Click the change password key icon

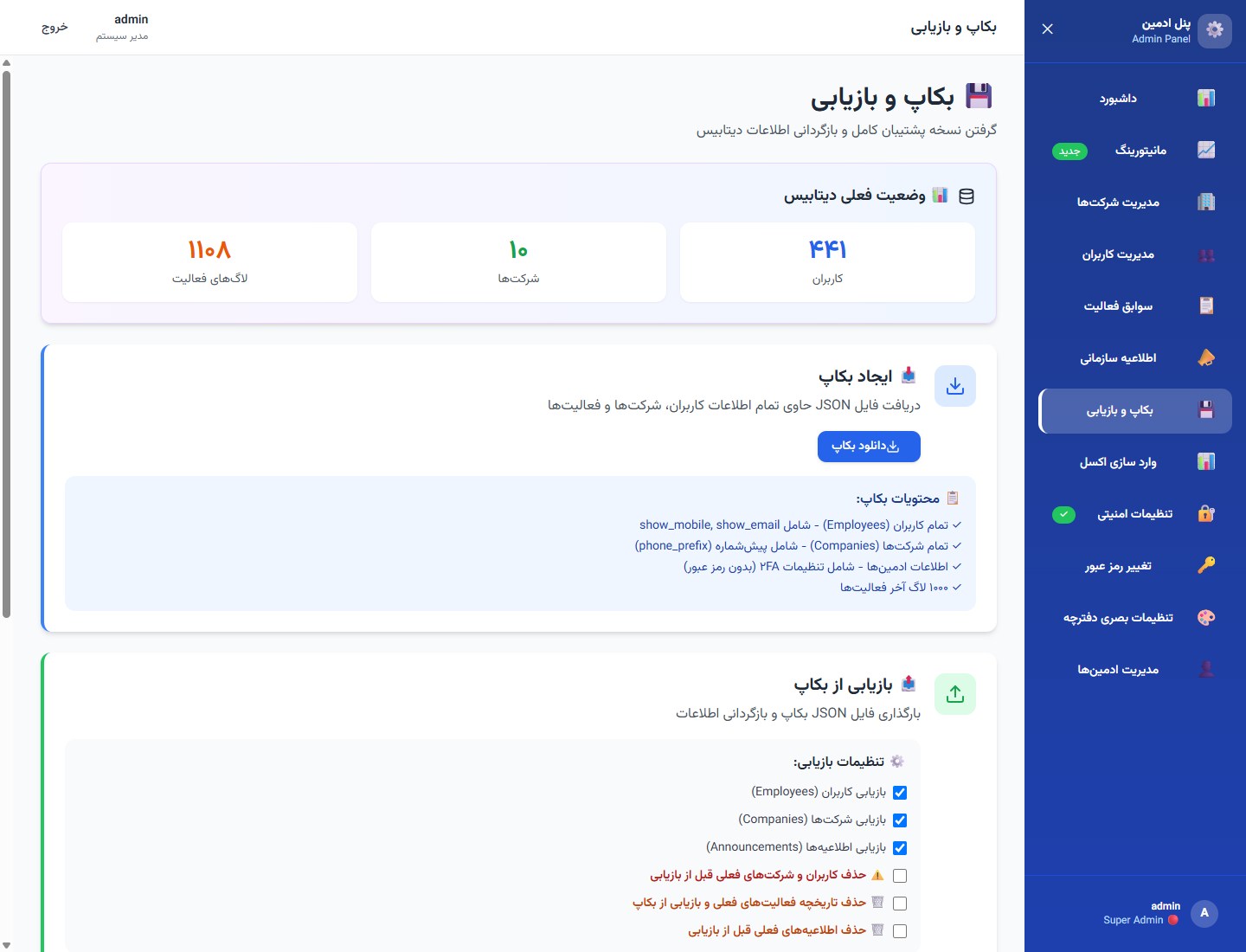1206,566
